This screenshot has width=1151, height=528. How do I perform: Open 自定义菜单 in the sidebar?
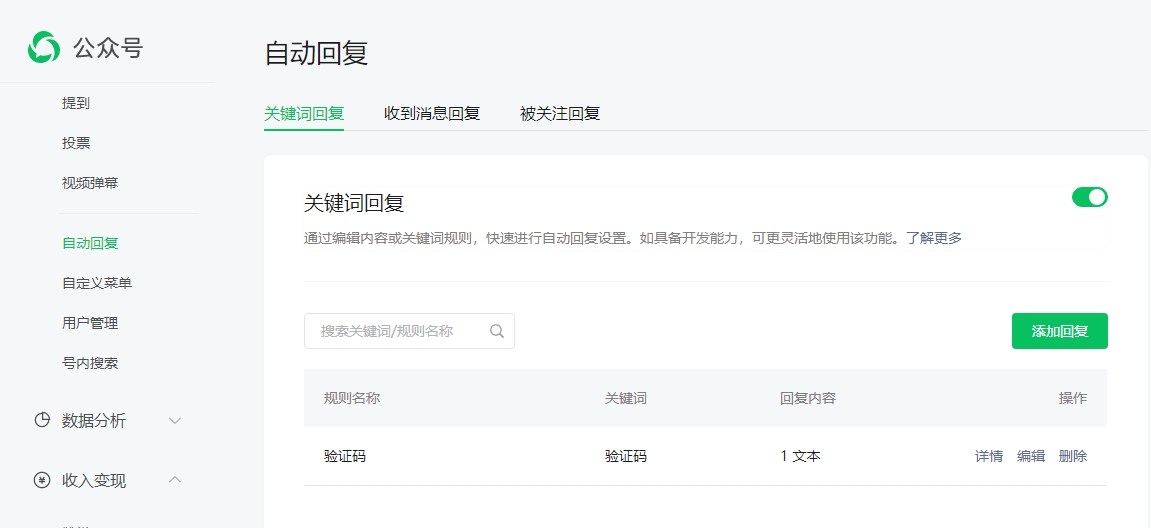pos(97,283)
